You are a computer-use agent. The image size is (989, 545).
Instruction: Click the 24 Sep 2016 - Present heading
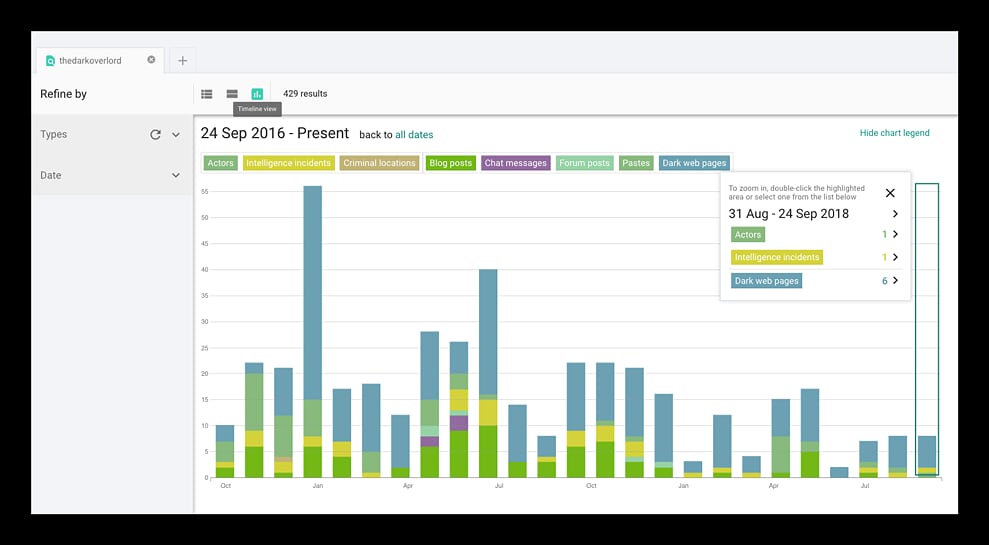(275, 133)
